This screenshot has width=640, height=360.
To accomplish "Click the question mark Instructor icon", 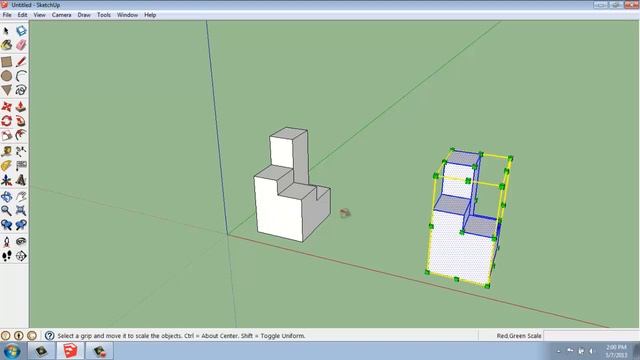I will 49,336.
